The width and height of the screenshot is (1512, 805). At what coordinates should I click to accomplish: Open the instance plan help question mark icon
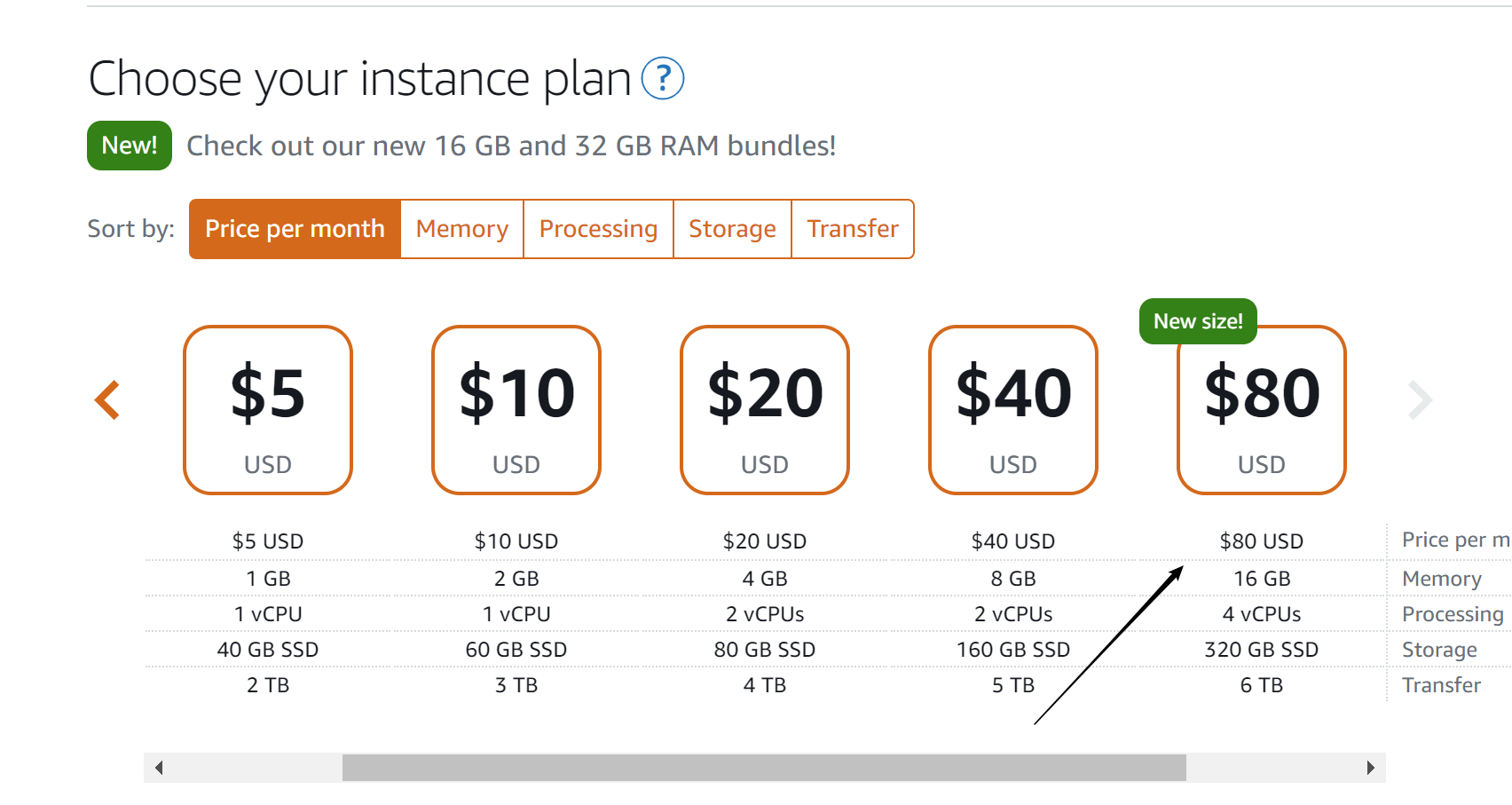tap(662, 78)
